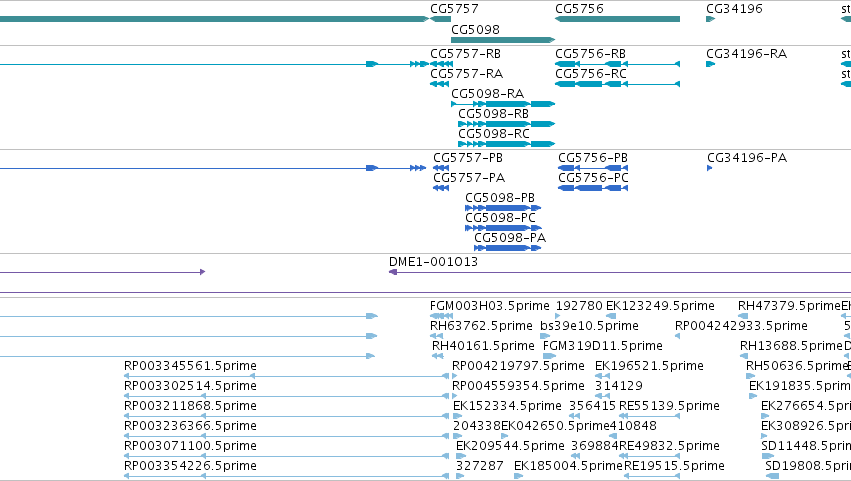
Task: Select transcript CG5098-RA
Action: click(487, 94)
